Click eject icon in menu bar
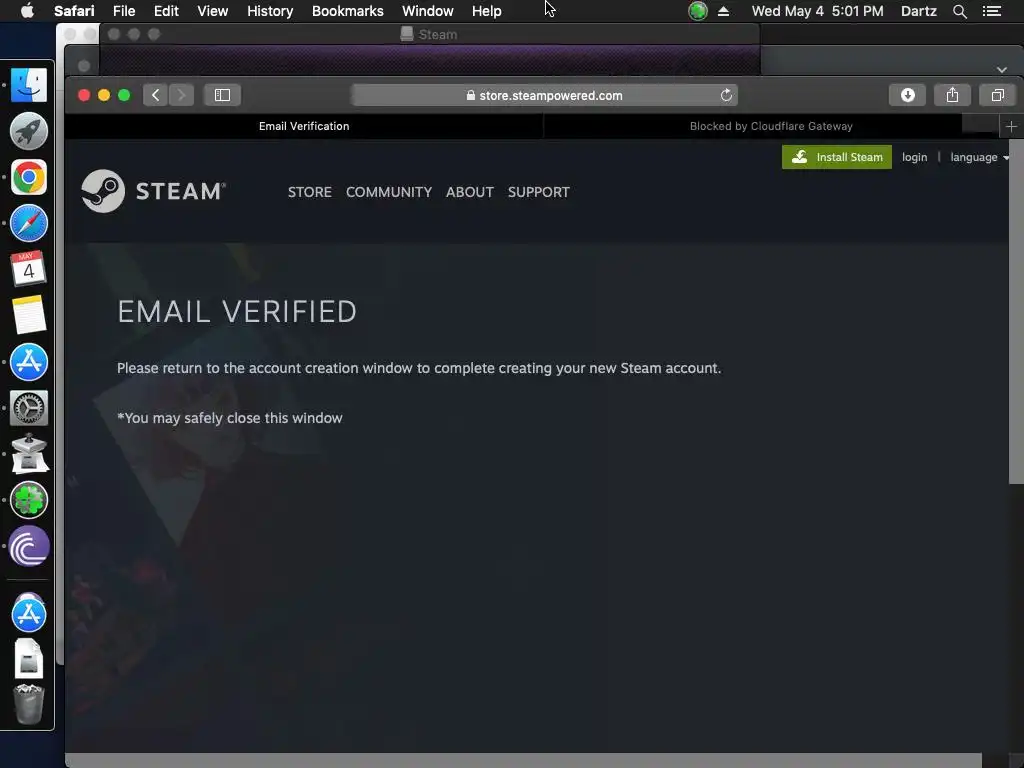Screen dimensions: 1024x768 [x=724, y=11]
